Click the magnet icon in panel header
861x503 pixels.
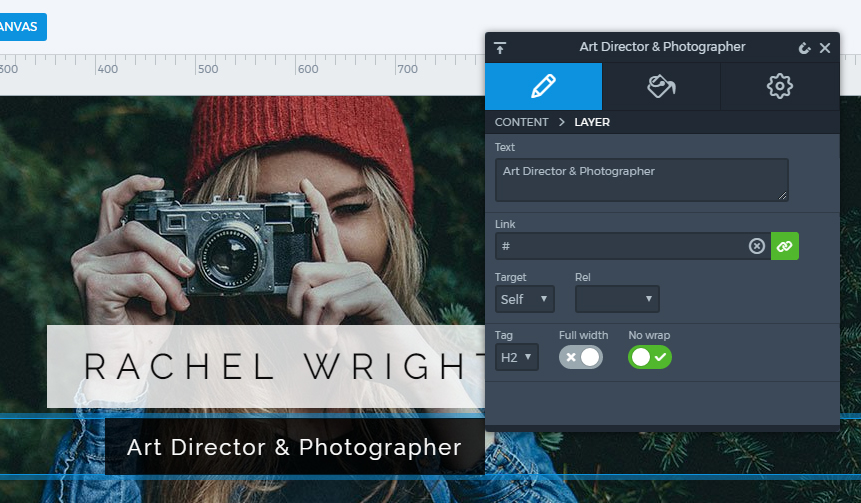804,48
